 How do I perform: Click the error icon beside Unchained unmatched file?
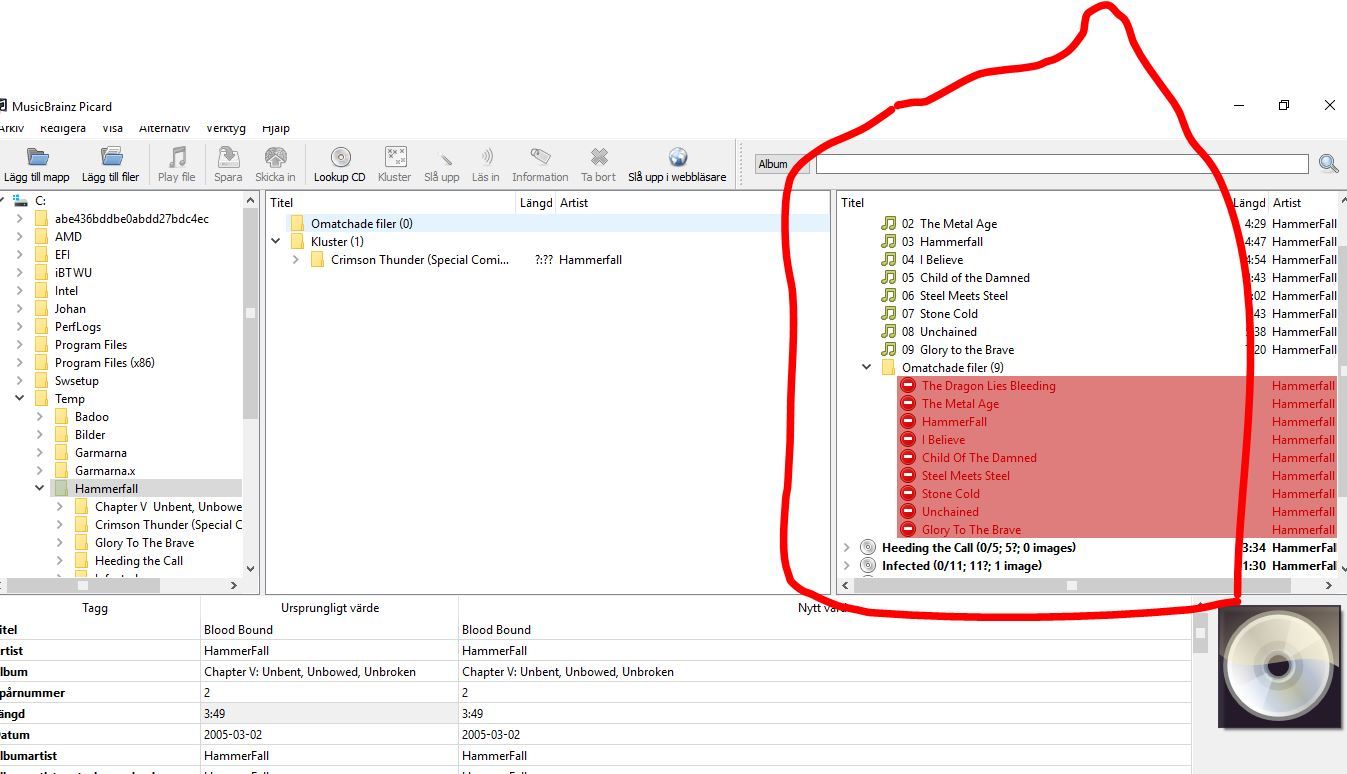coord(908,512)
